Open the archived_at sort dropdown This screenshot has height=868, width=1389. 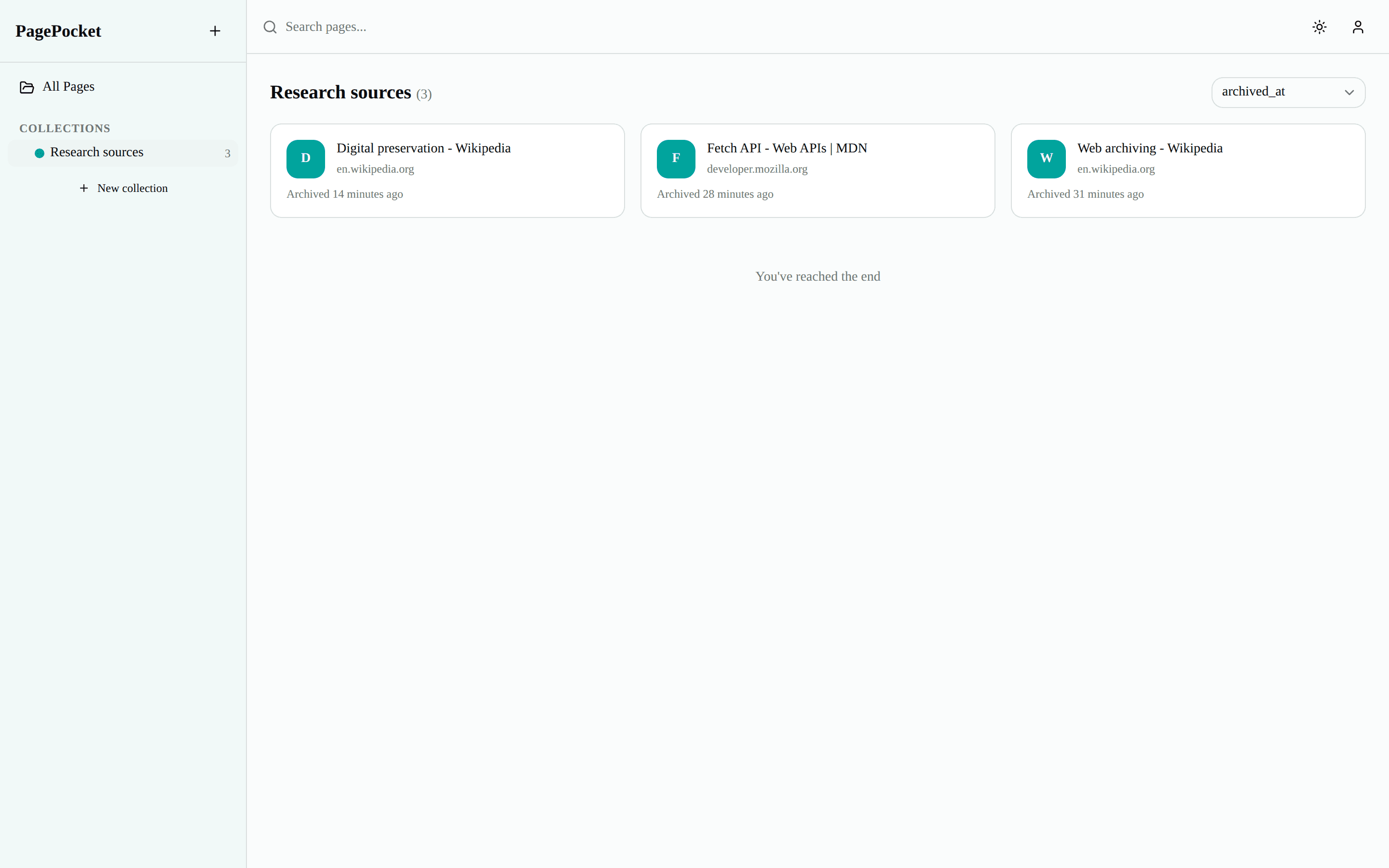1288,93
